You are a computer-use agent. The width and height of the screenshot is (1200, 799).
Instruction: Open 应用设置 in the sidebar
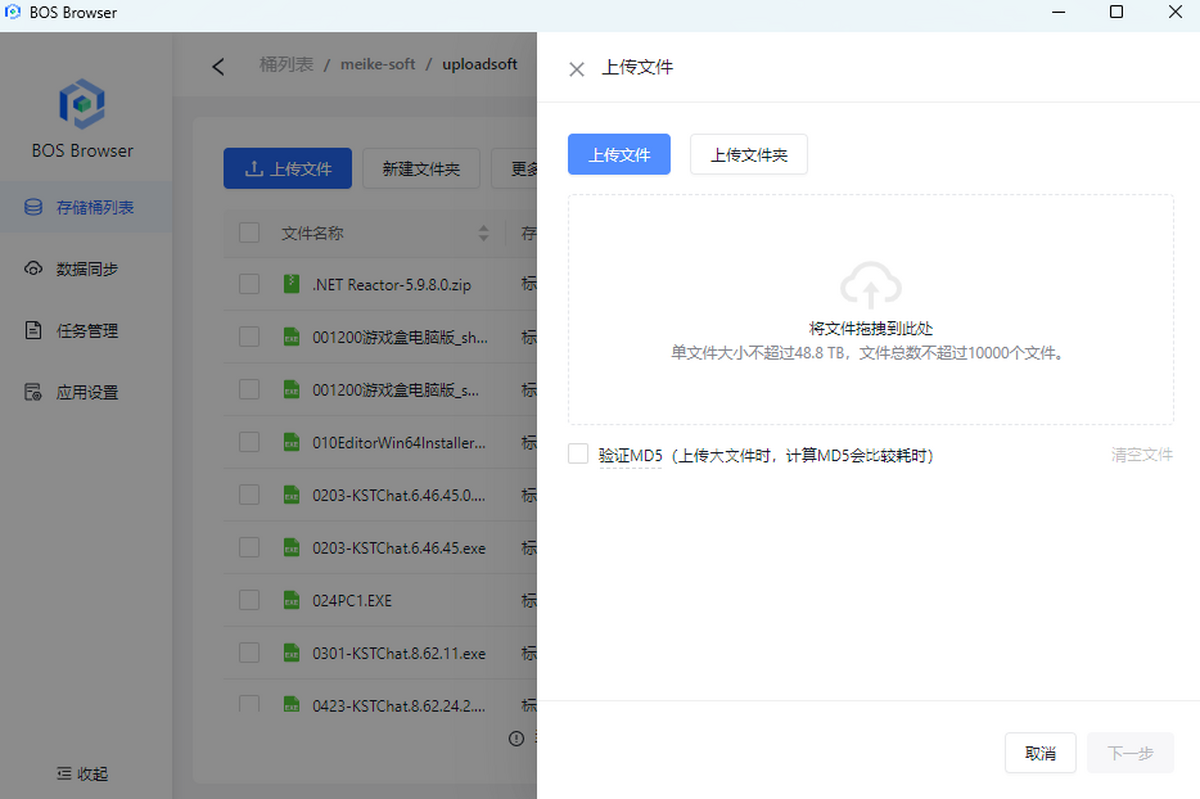(x=86, y=393)
